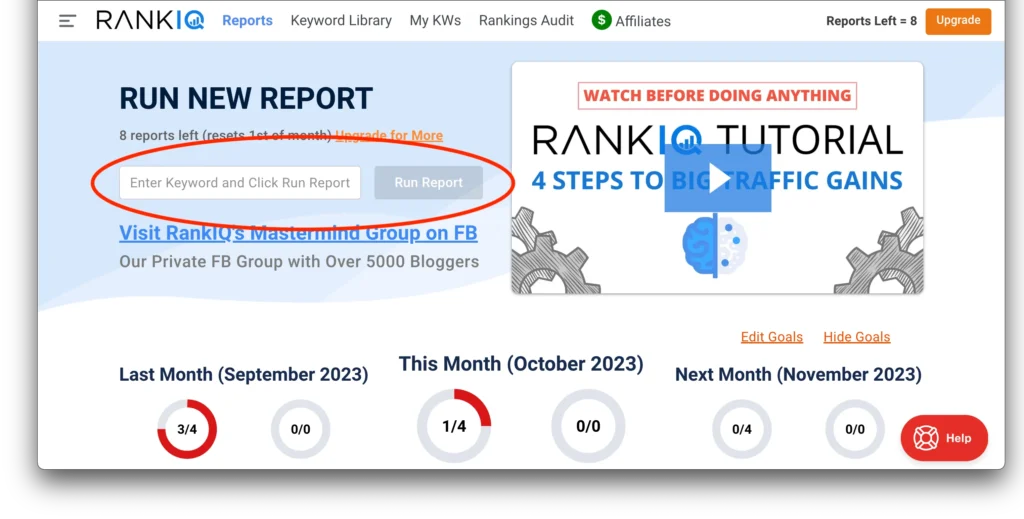
Task: Click October's 0/0 progress ring
Action: (x=588, y=426)
